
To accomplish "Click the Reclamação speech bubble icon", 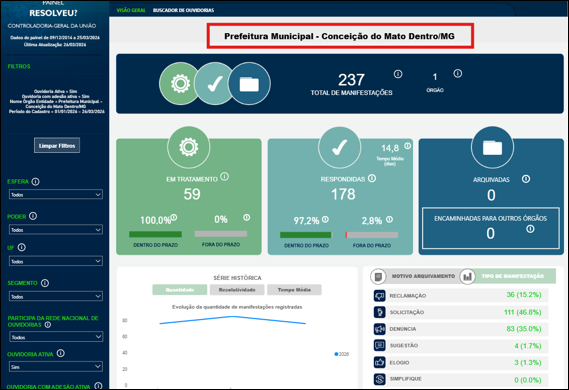I will point(380,296).
